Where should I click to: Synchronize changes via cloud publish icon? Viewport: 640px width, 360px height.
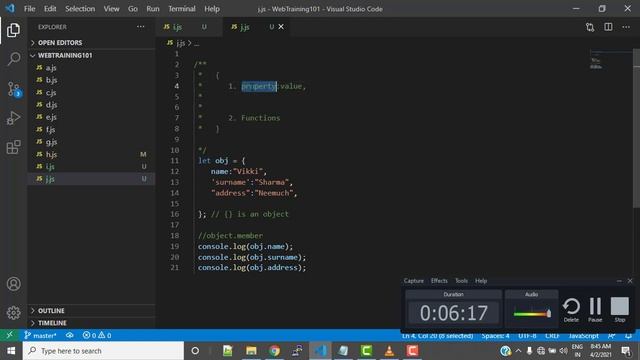coord(70,335)
